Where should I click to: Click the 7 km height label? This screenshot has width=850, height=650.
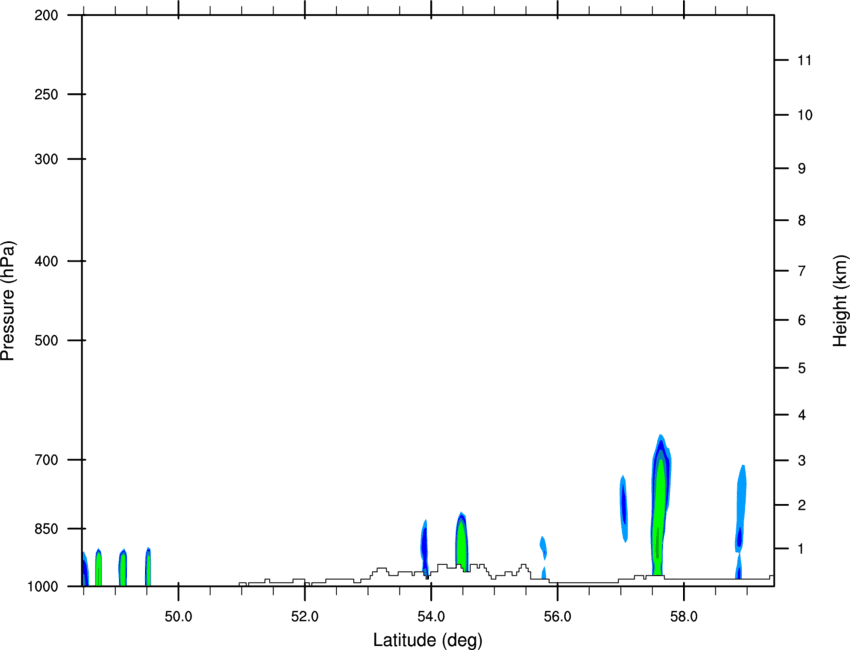(802, 271)
